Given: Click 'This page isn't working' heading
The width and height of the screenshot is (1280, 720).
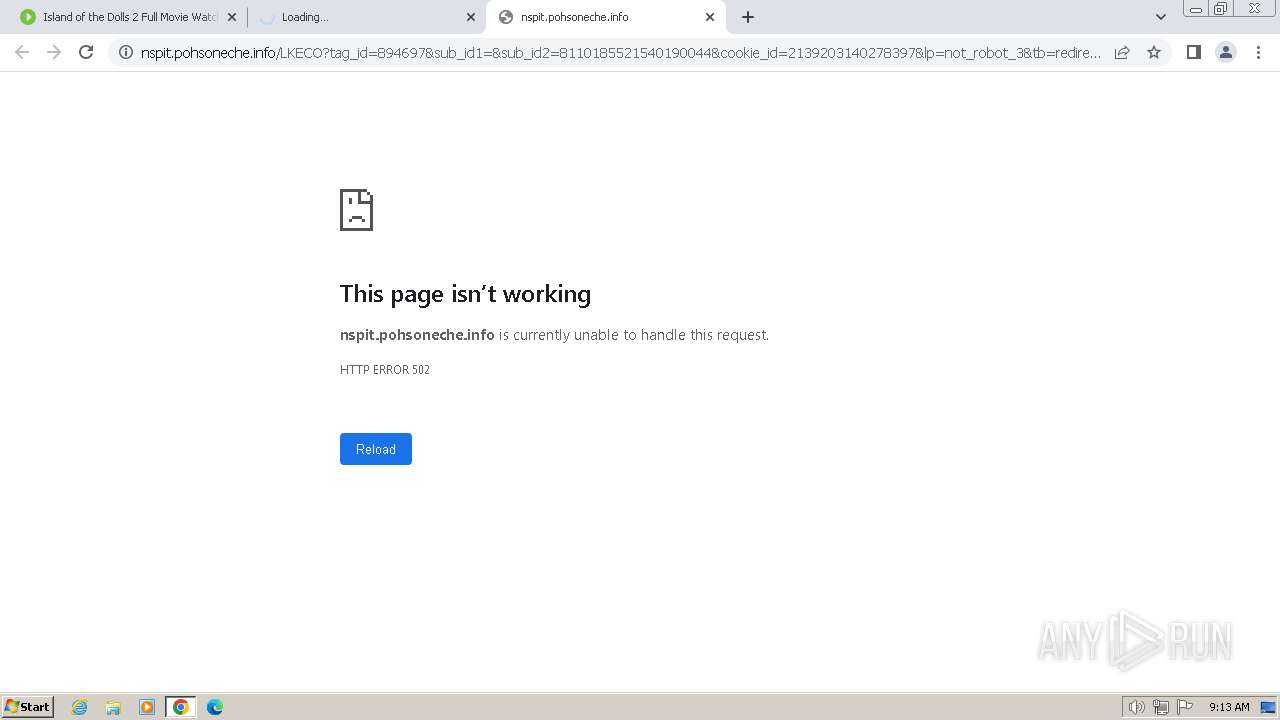Looking at the screenshot, I should tap(465, 293).
